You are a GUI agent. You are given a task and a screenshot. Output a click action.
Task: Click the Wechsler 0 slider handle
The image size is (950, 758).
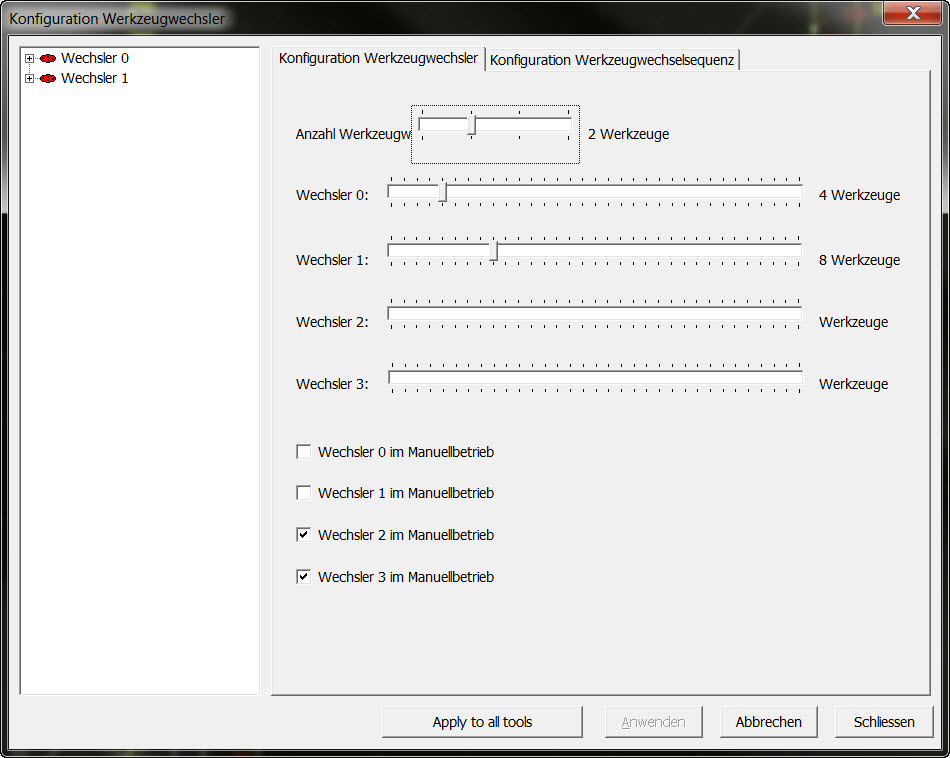click(x=443, y=192)
